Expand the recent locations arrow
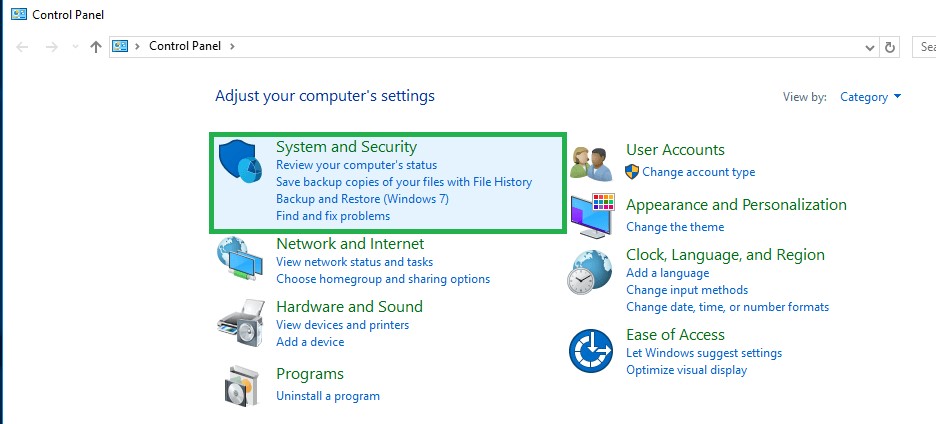The width and height of the screenshot is (936, 424). coord(75,47)
